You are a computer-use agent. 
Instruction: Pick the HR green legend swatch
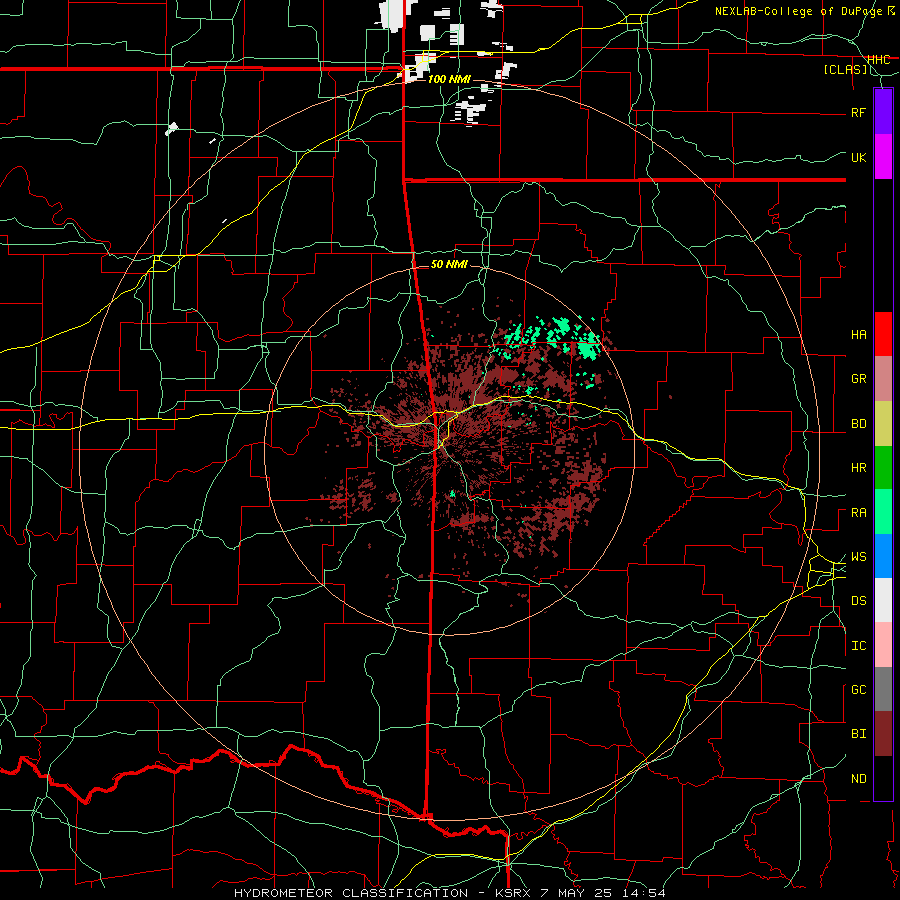(883, 468)
